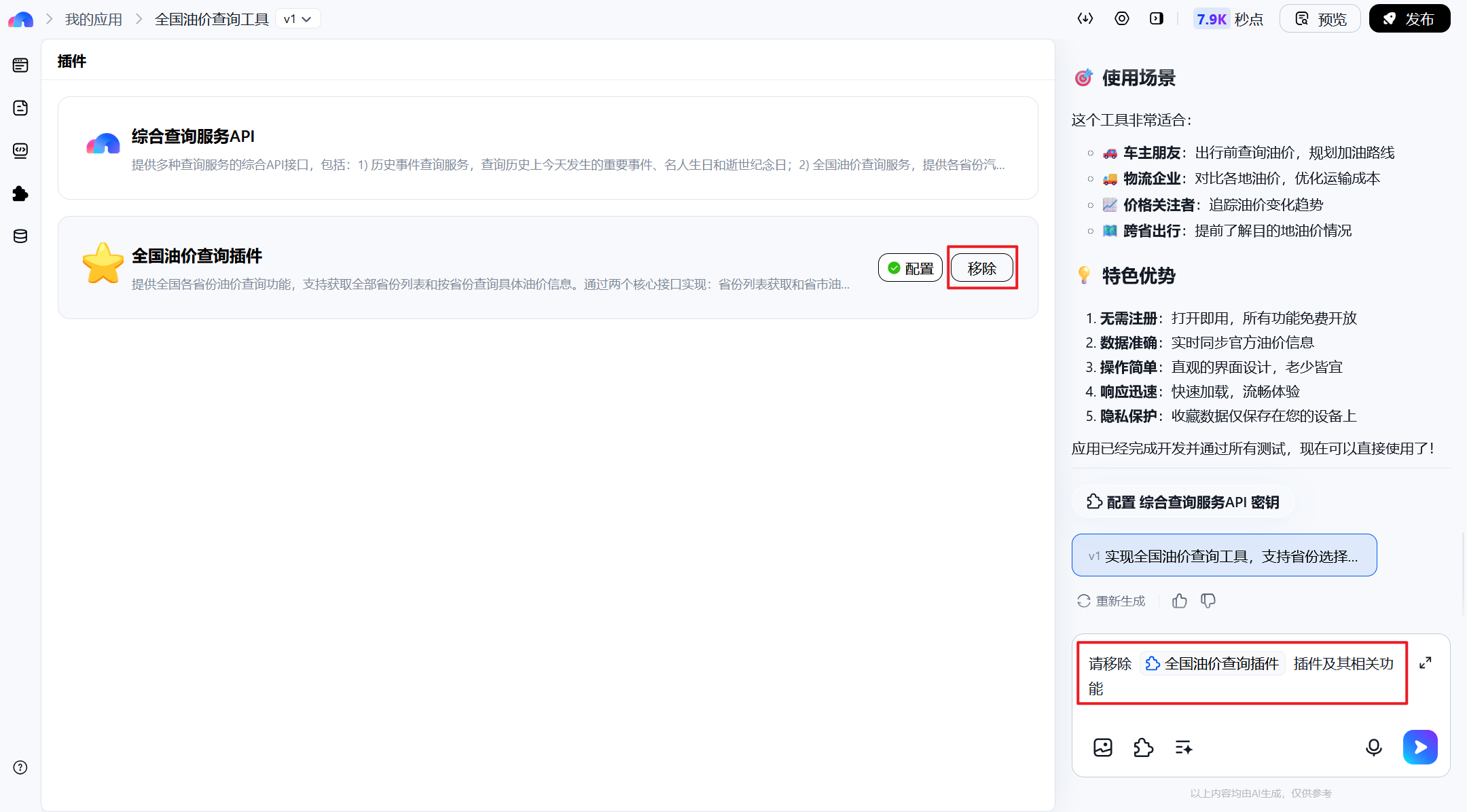1467x812 pixels.
Task: Click the microphone voice input icon
Action: 1373,747
